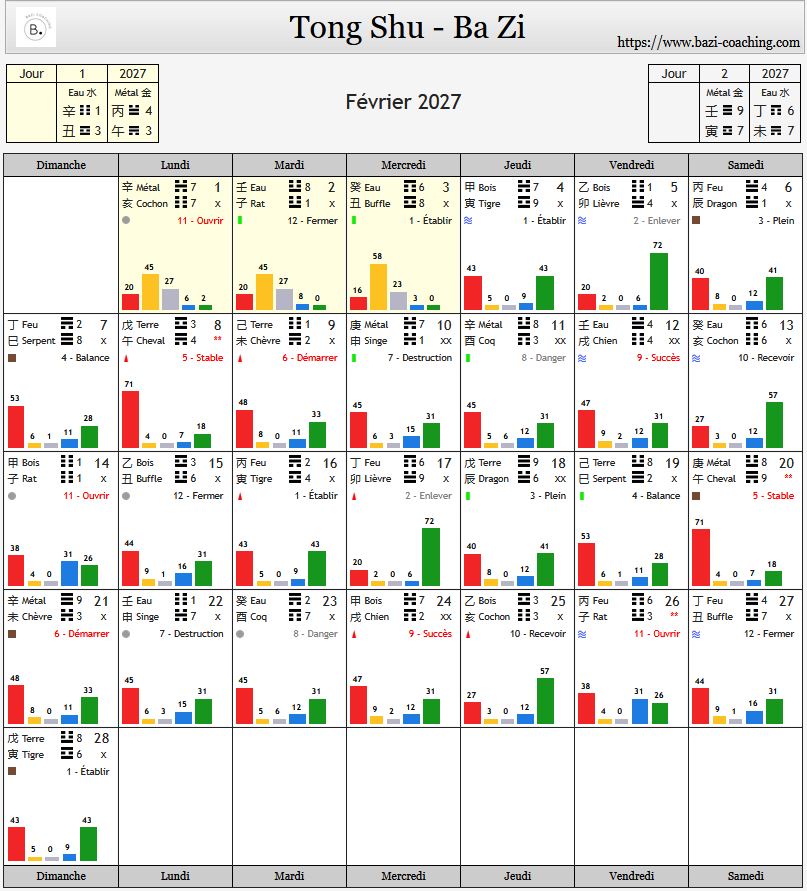Click the red bar labeled 71 on February 8
The height and width of the screenshot is (891, 807).
(x=130, y=419)
